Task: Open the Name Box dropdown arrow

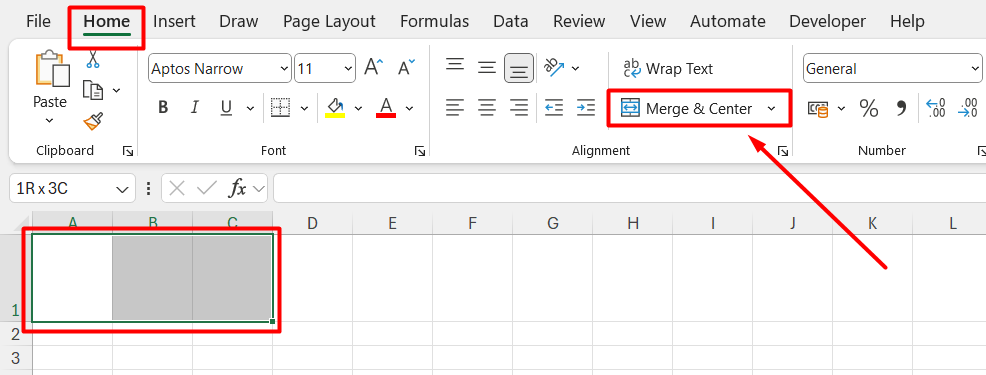Action: point(122,189)
